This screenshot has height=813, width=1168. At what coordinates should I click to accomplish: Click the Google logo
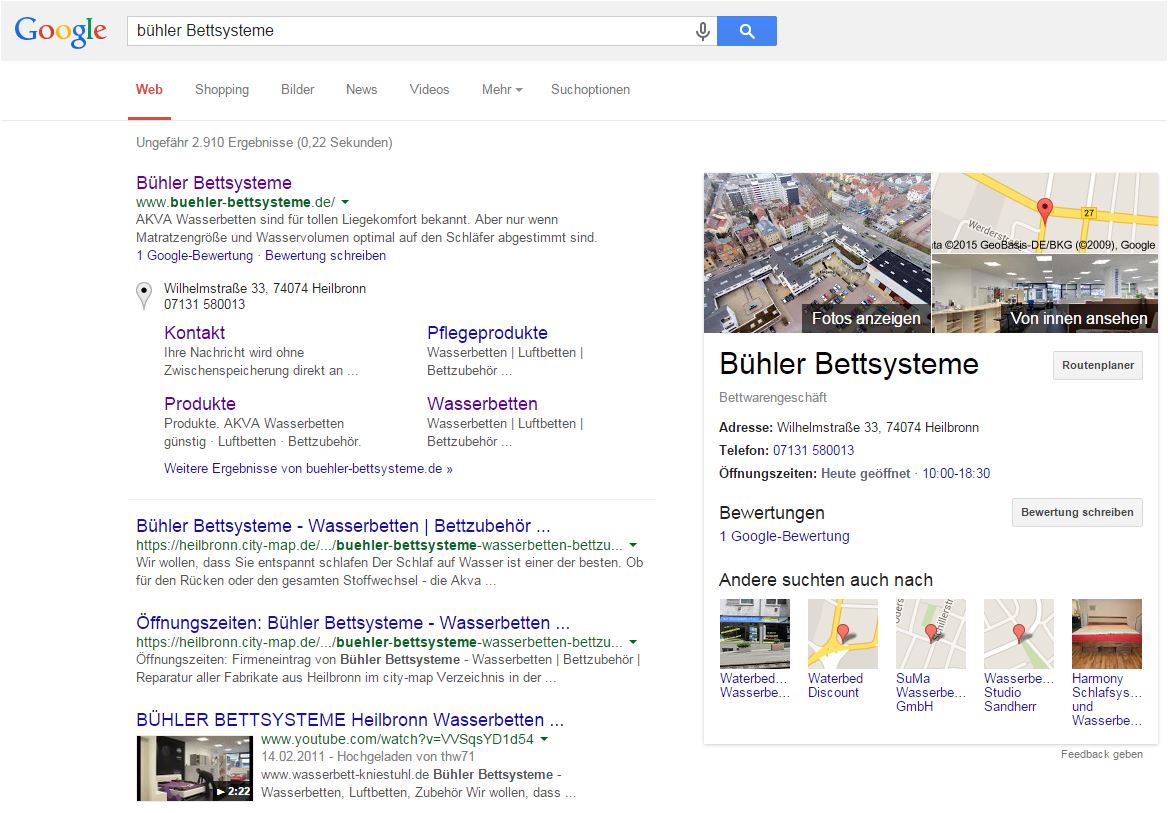pyautogui.click(x=60, y=31)
